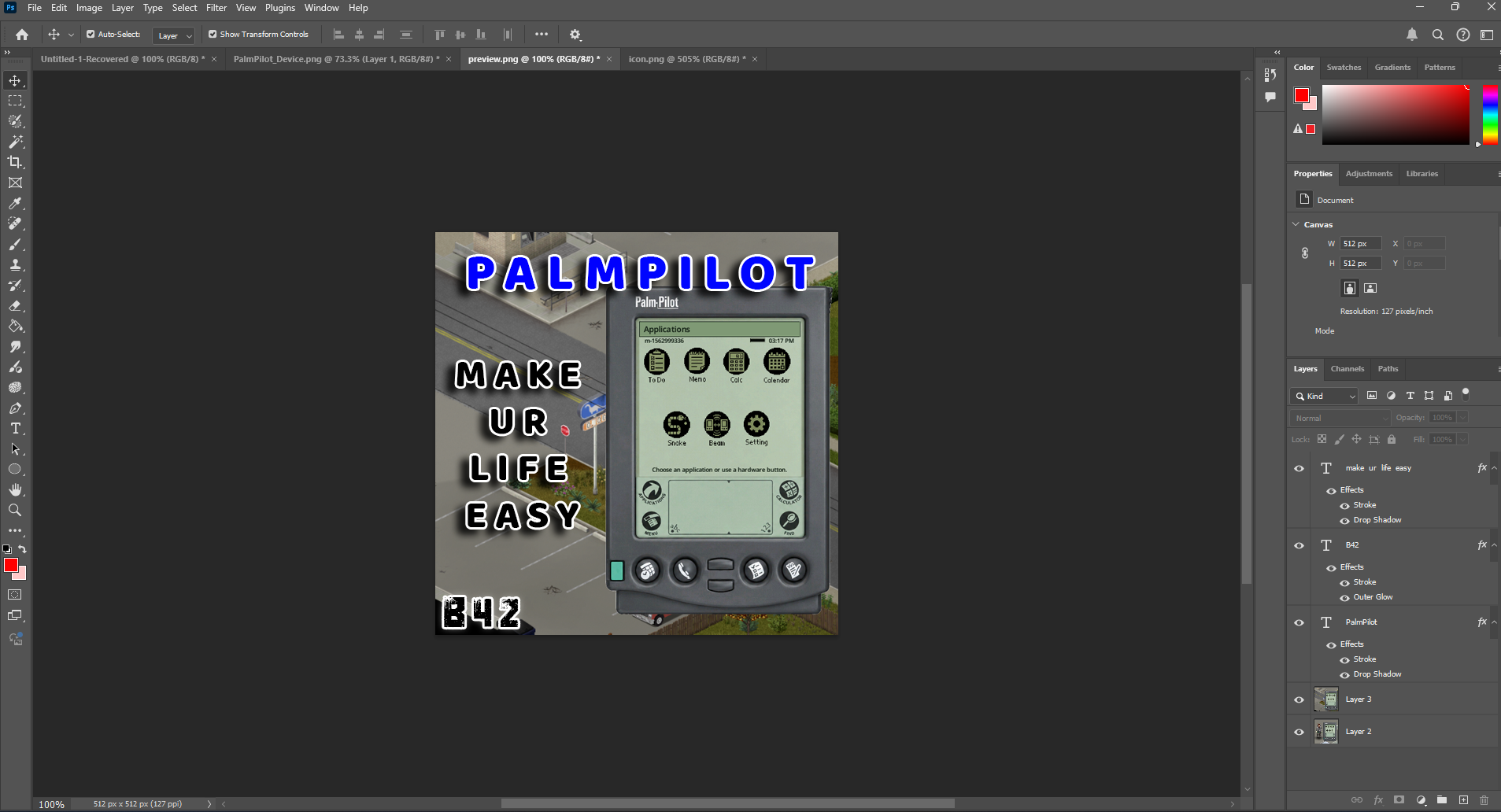Set canvas to landscape orientation
This screenshot has height=812, width=1501.
click(1370, 288)
